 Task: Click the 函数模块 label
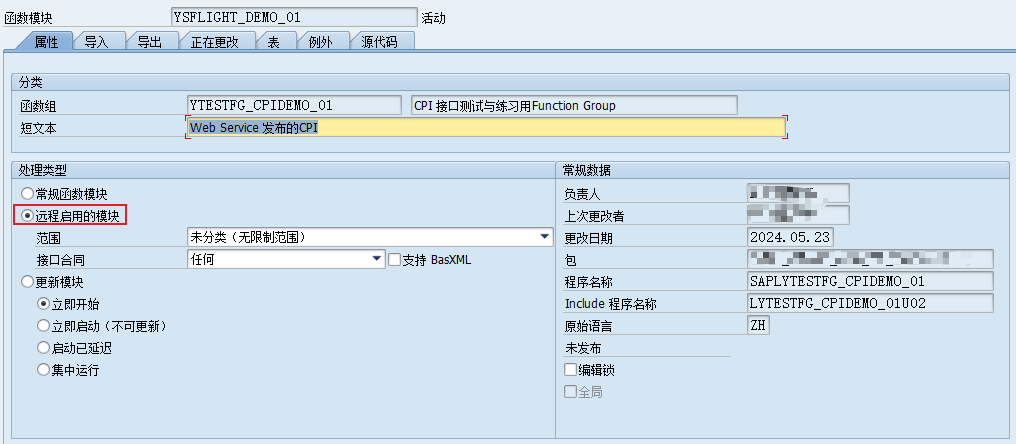click(x=28, y=18)
